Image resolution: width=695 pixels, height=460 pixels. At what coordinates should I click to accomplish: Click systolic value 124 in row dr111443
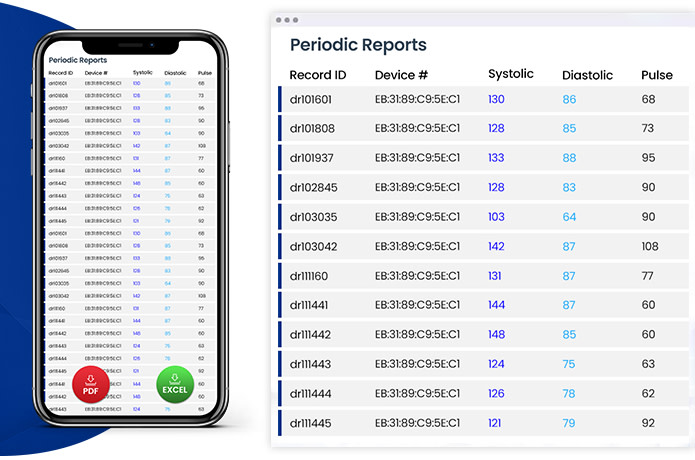click(x=496, y=364)
